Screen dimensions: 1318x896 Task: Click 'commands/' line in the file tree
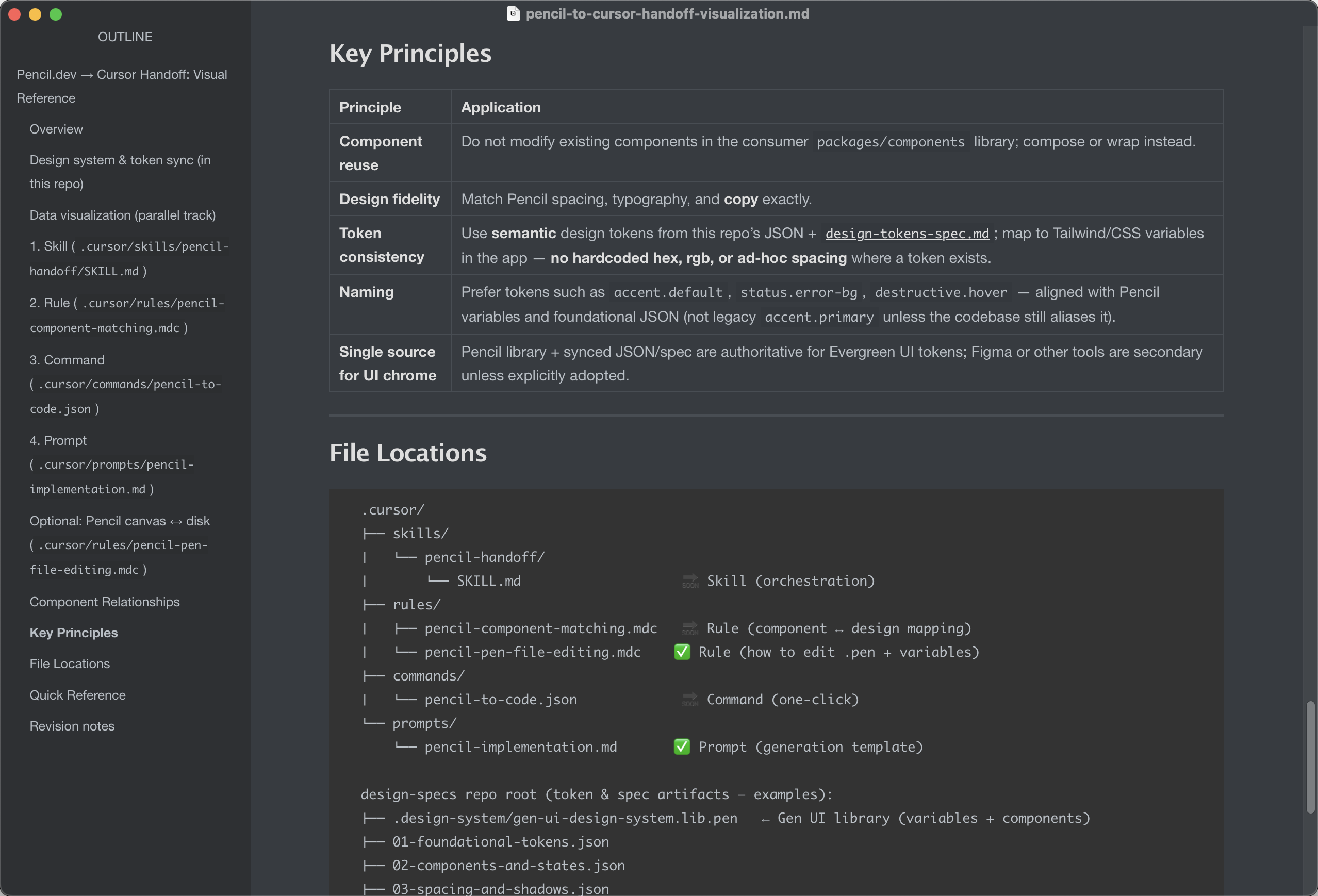tap(428, 676)
